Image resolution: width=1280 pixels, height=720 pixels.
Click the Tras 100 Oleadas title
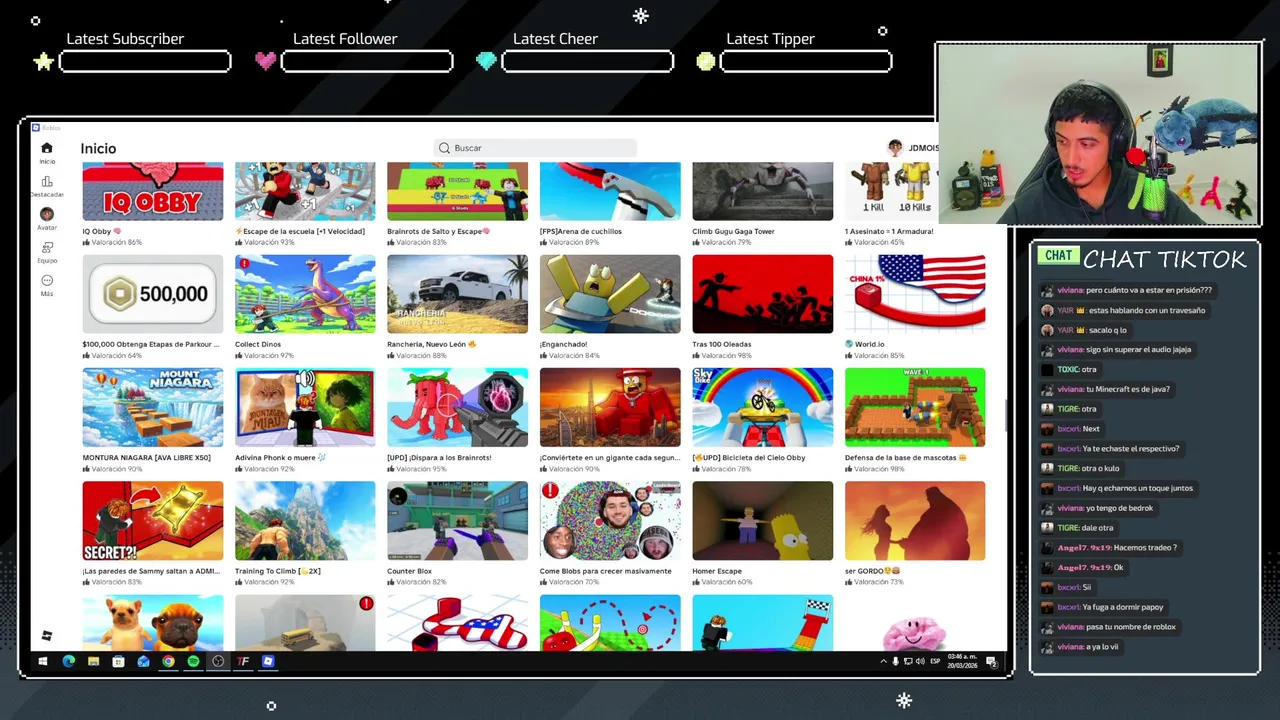(x=722, y=344)
